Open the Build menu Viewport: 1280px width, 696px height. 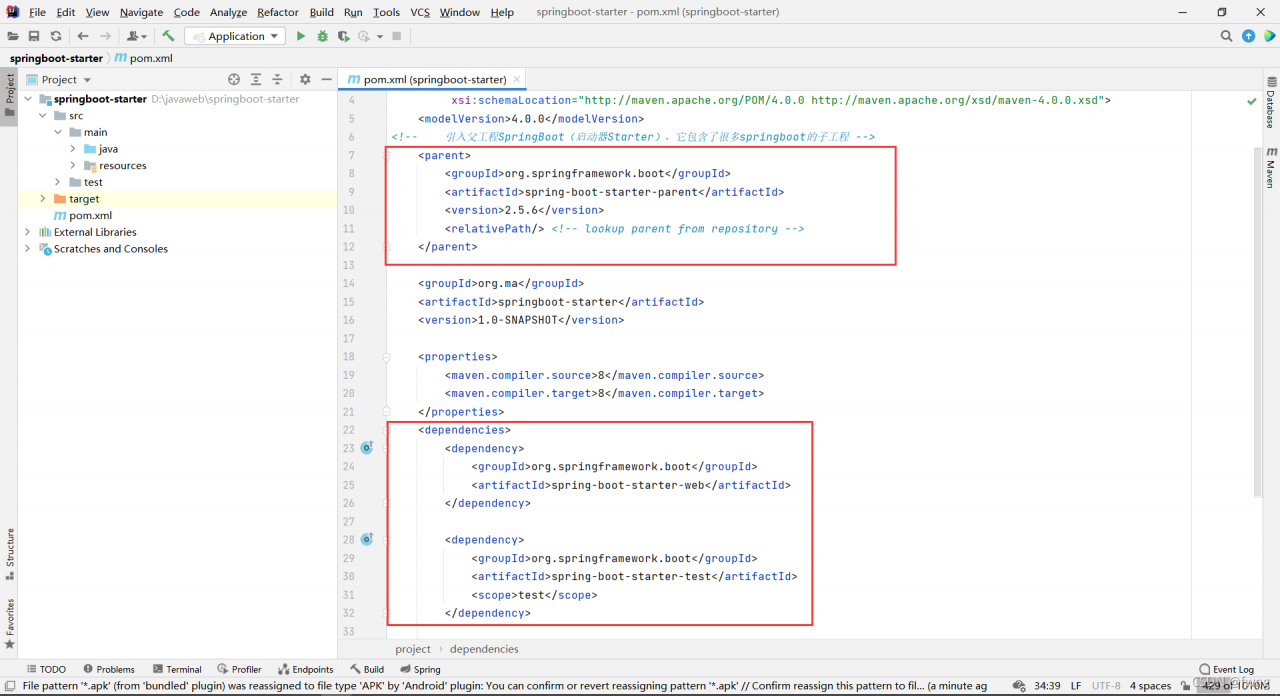pyautogui.click(x=322, y=12)
